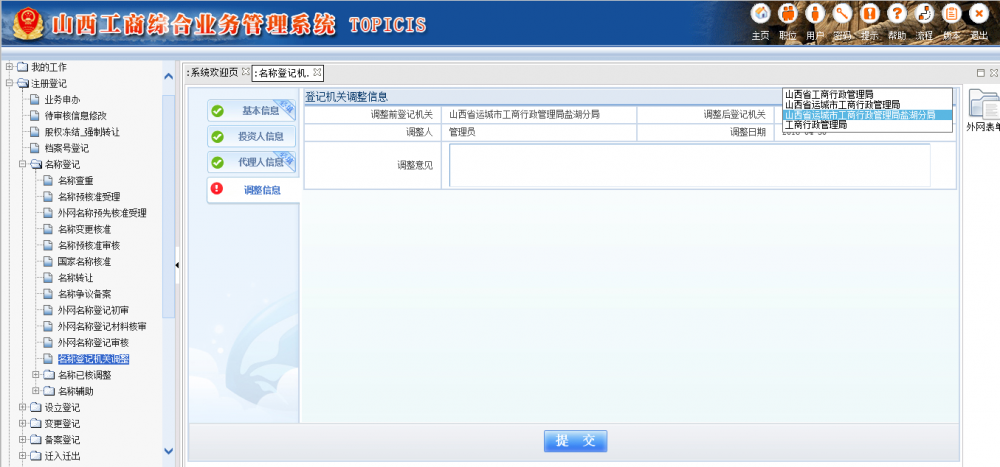
Task: Expand the 名称已核调整 tree node
Action: (35, 375)
